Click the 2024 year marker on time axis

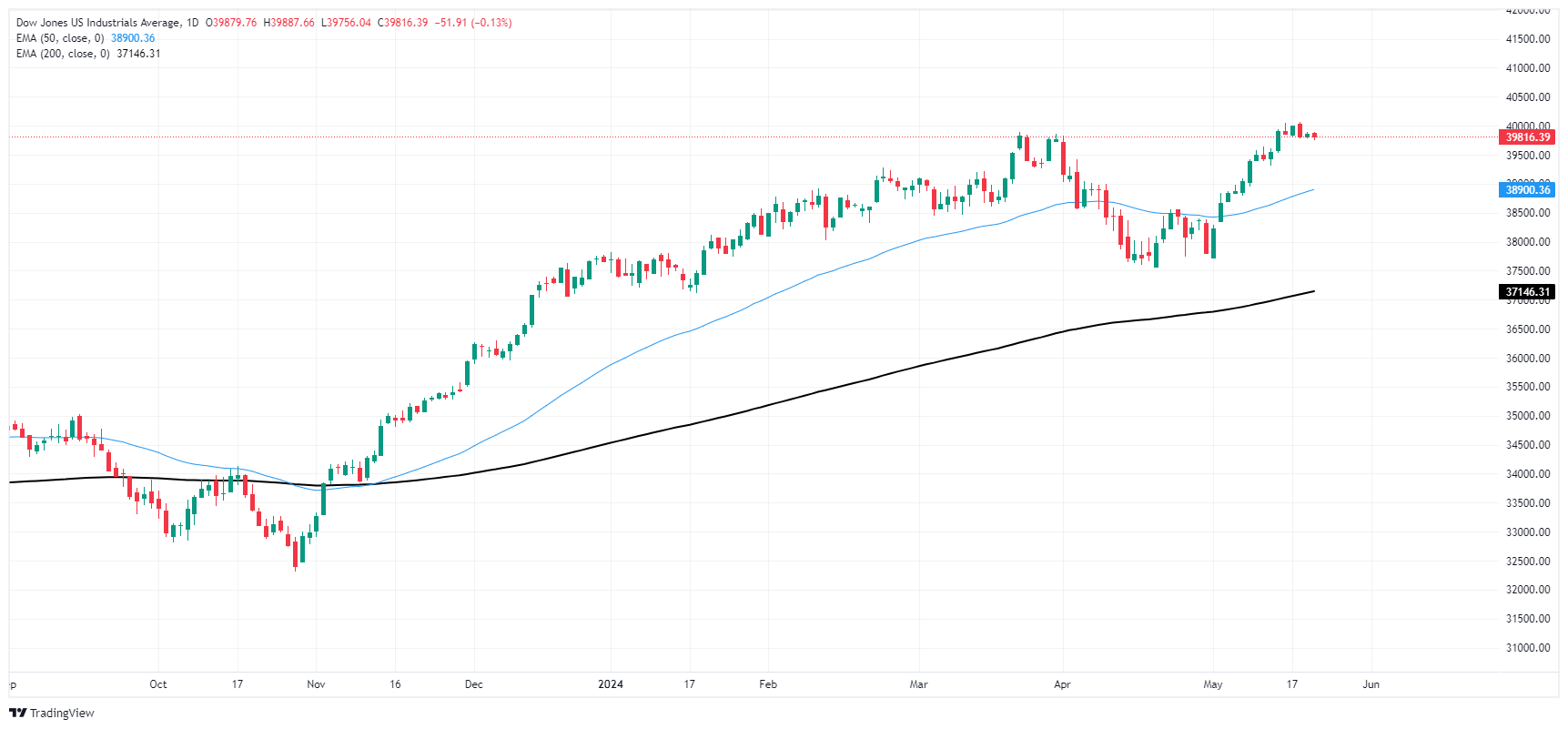(611, 684)
